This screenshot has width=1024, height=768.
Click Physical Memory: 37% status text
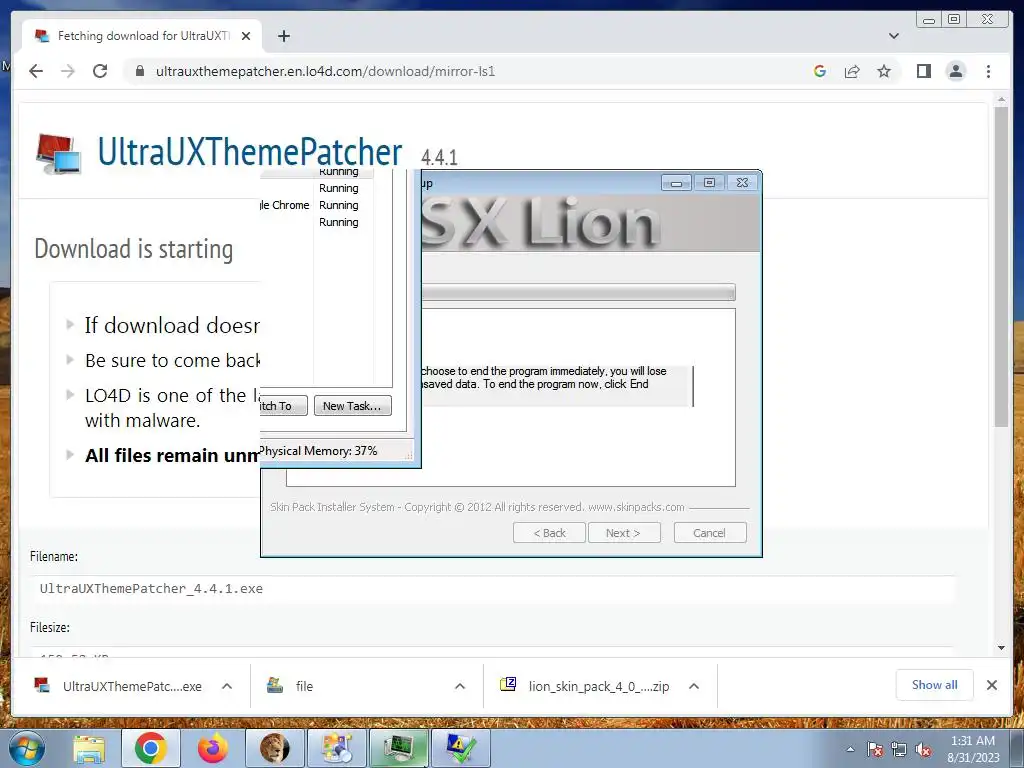tap(319, 451)
